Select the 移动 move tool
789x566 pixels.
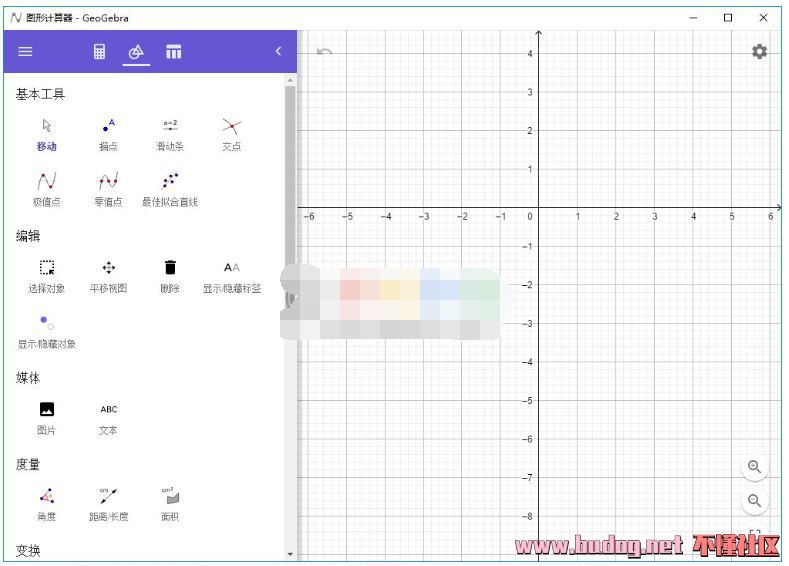pyautogui.click(x=46, y=135)
